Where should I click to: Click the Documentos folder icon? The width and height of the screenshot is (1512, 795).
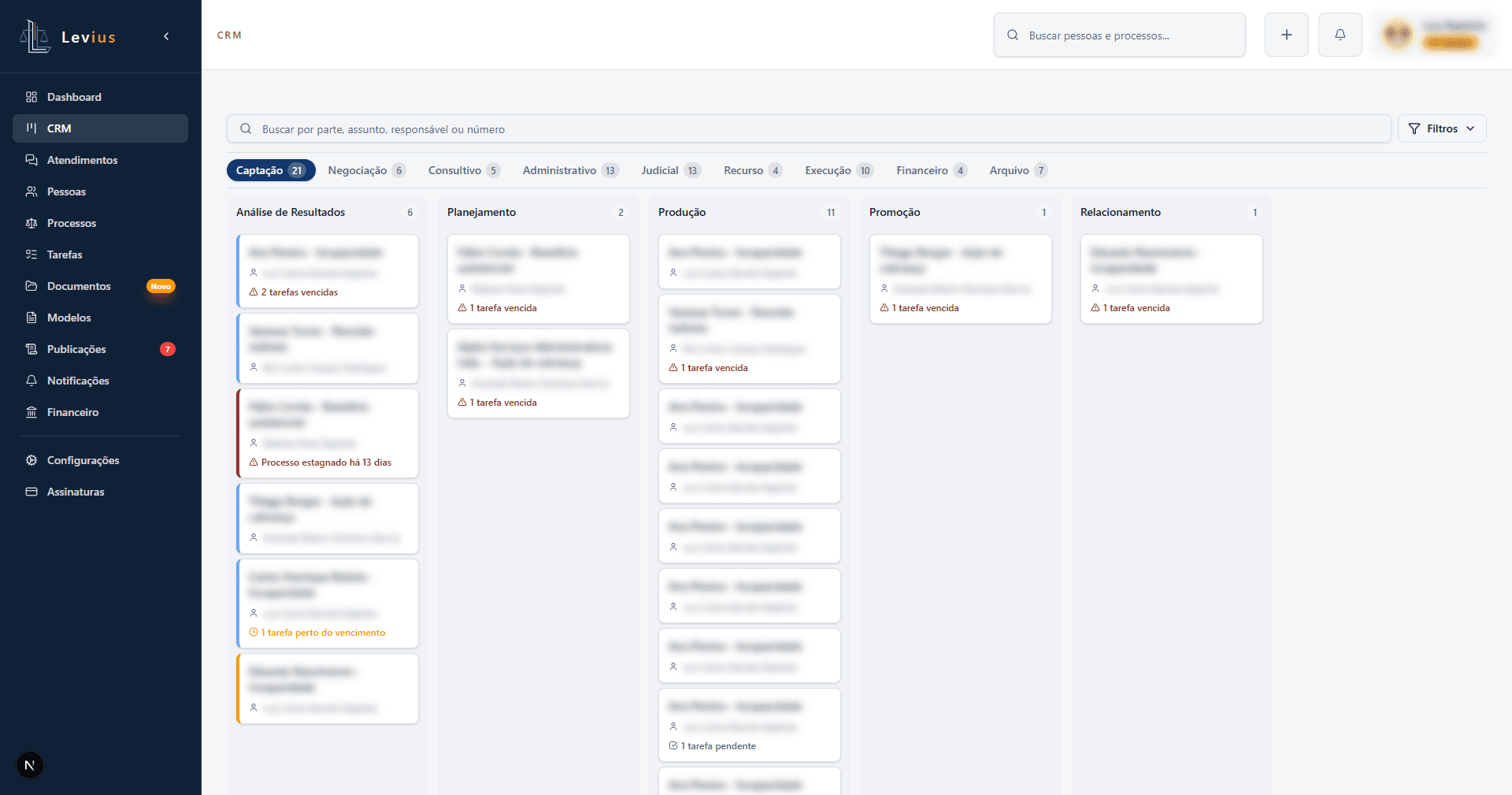31,286
